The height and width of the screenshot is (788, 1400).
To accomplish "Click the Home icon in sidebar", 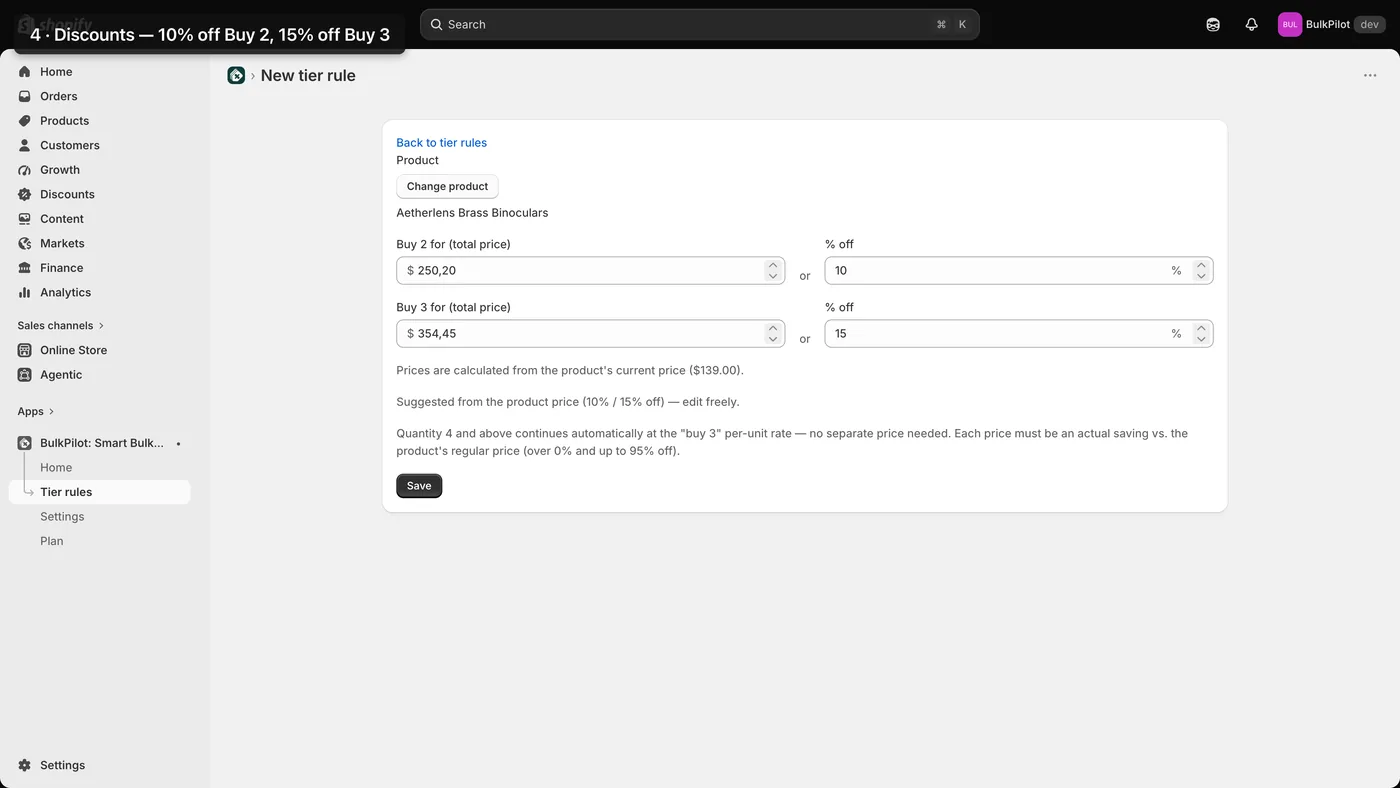I will click(x=25, y=72).
